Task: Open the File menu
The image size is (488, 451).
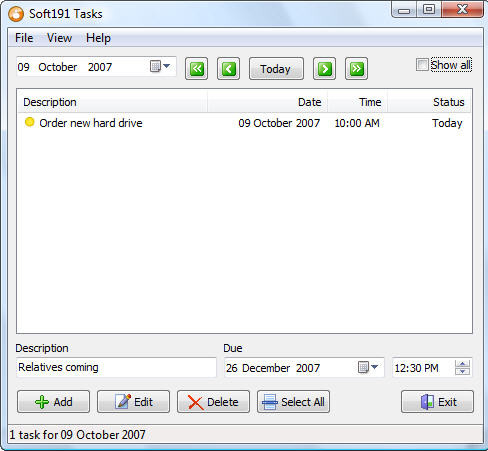Action: 24,38
